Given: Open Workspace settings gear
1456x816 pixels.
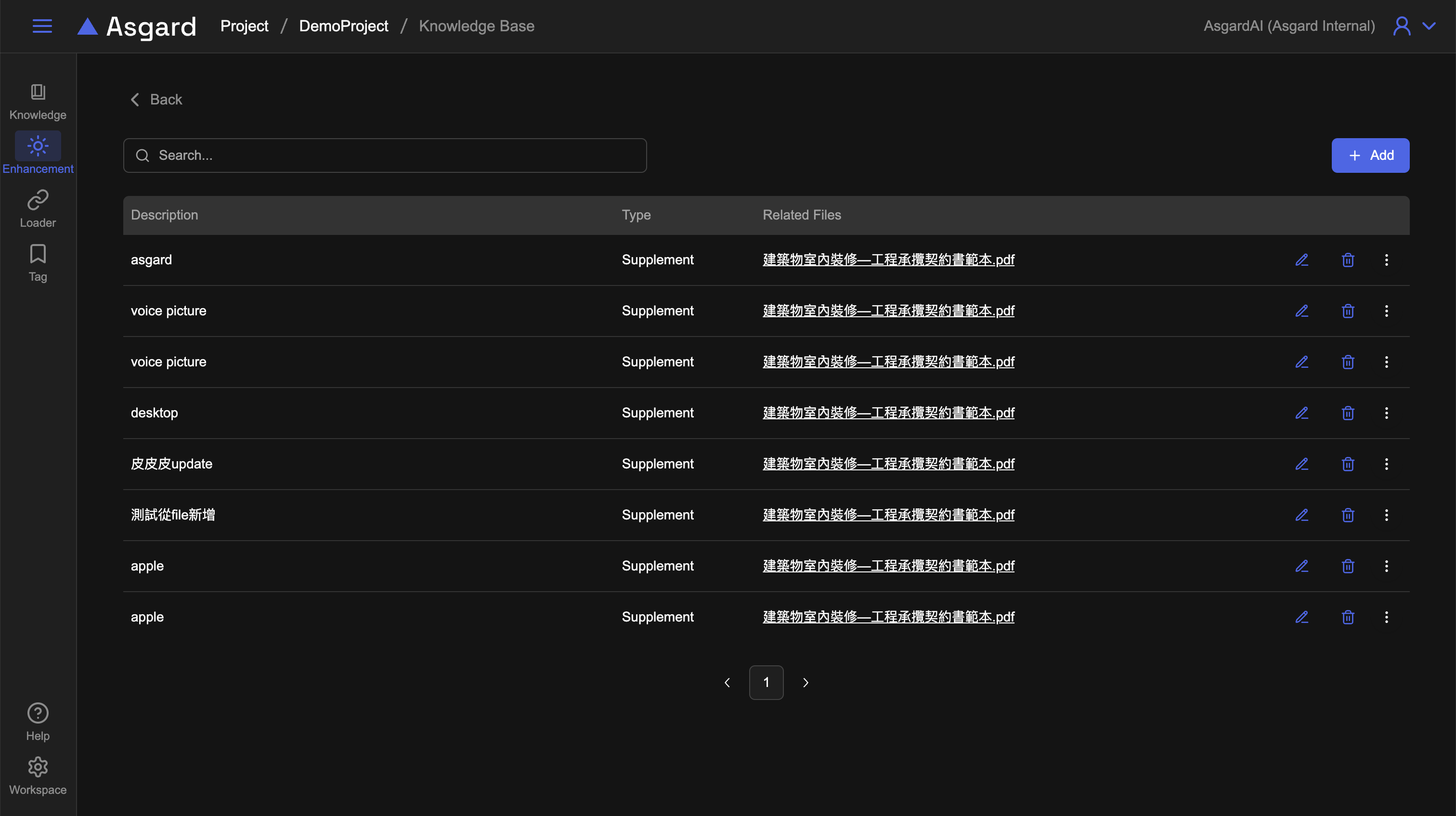Looking at the screenshot, I should point(38,775).
